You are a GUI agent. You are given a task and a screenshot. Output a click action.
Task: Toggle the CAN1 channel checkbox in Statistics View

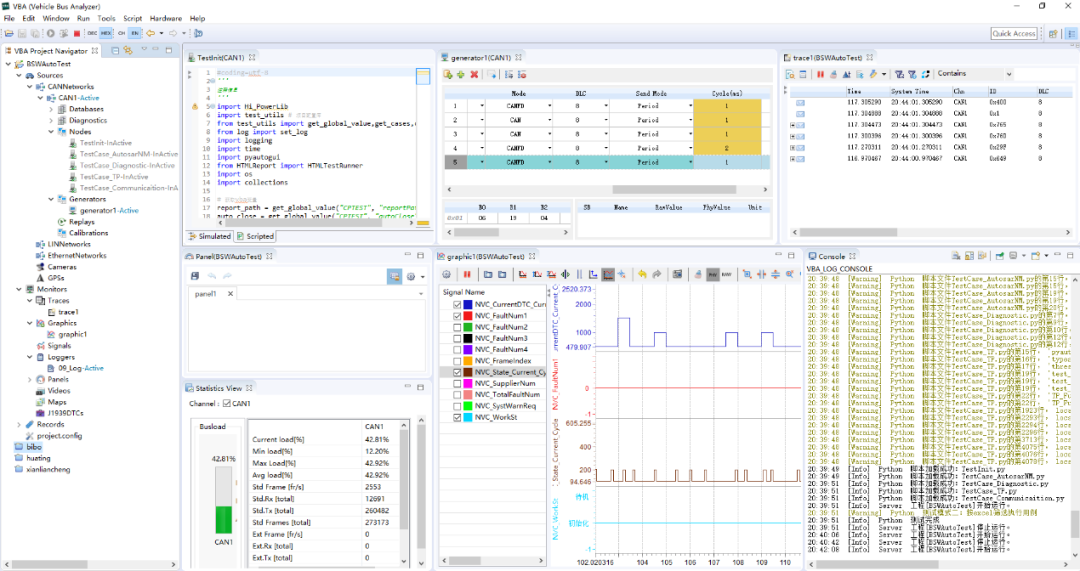click(227, 404)
